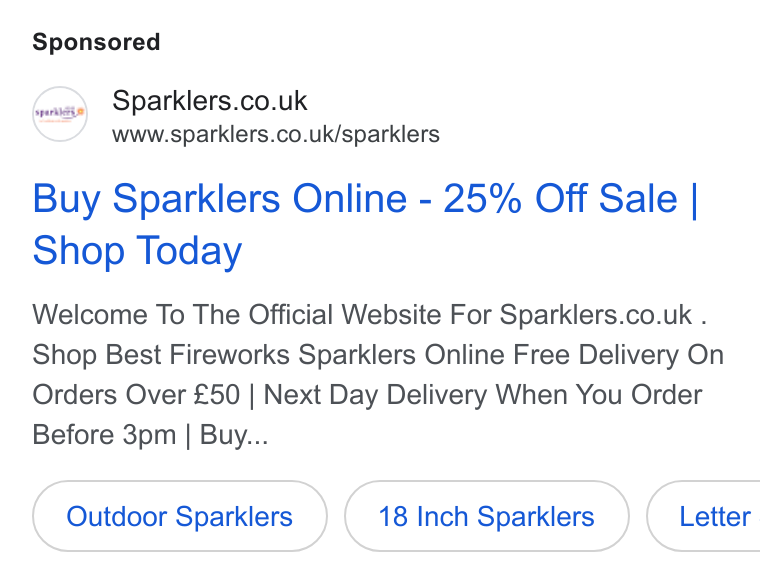This screenshot has height=584, width=760.
Task: Click the 'Orders Over £50' description text
Action: coord(136,395)
